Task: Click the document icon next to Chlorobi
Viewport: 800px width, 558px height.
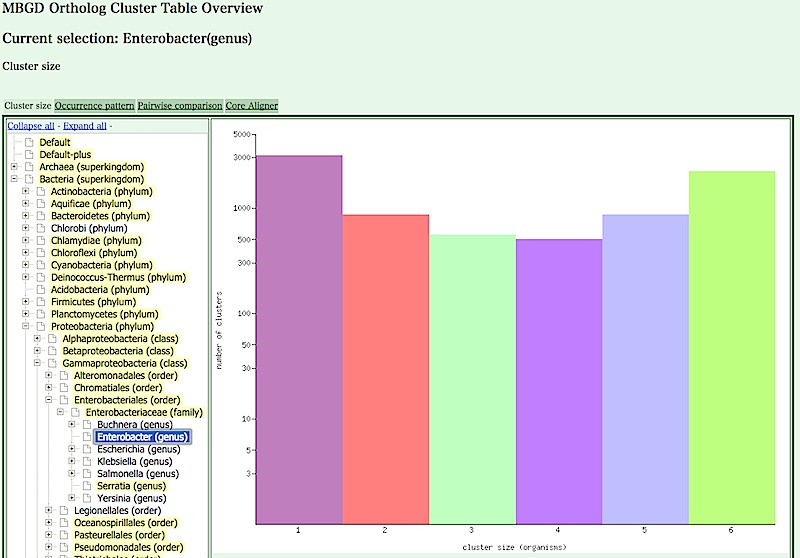Action: [x=40, y=228]
